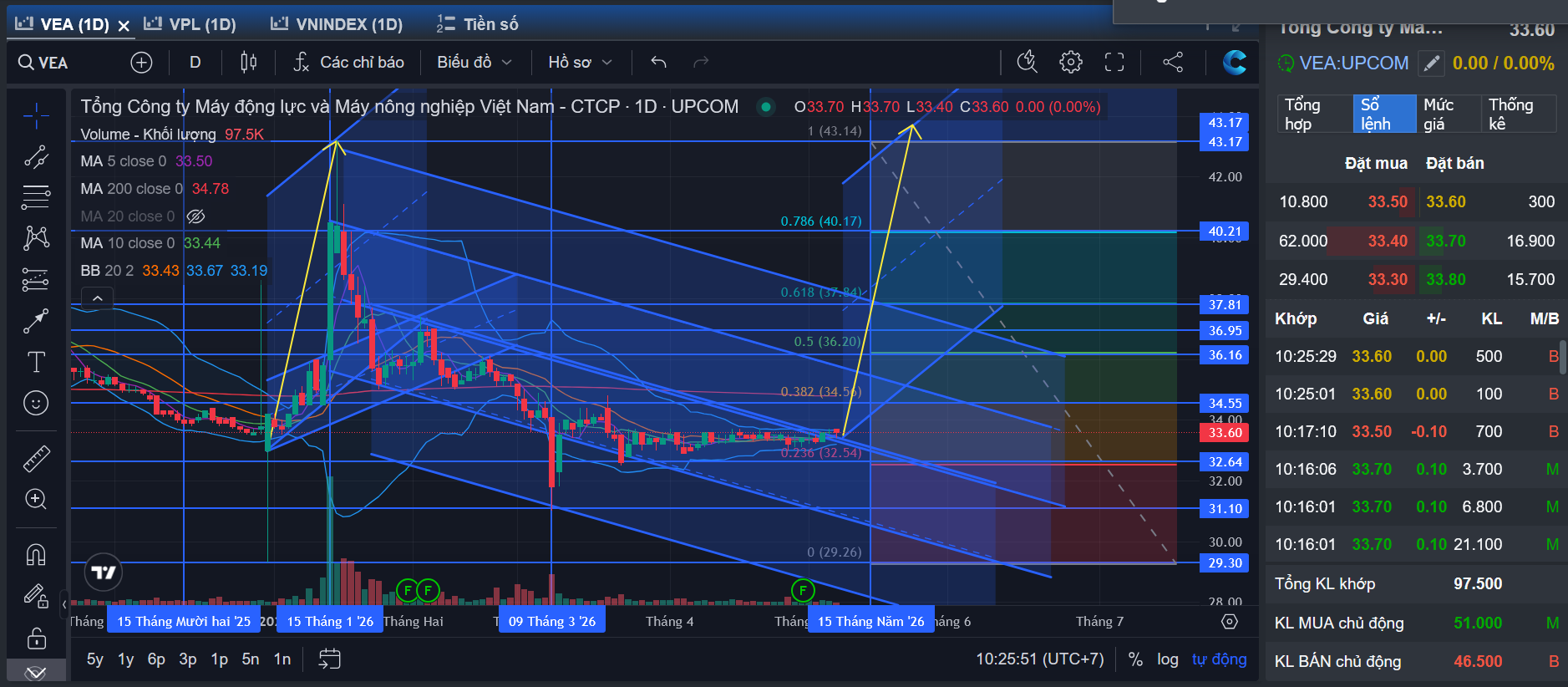Screen dimensions: 1568x687
Task: Close the VEA (1D) tab
Action: [x=124, y=26]
